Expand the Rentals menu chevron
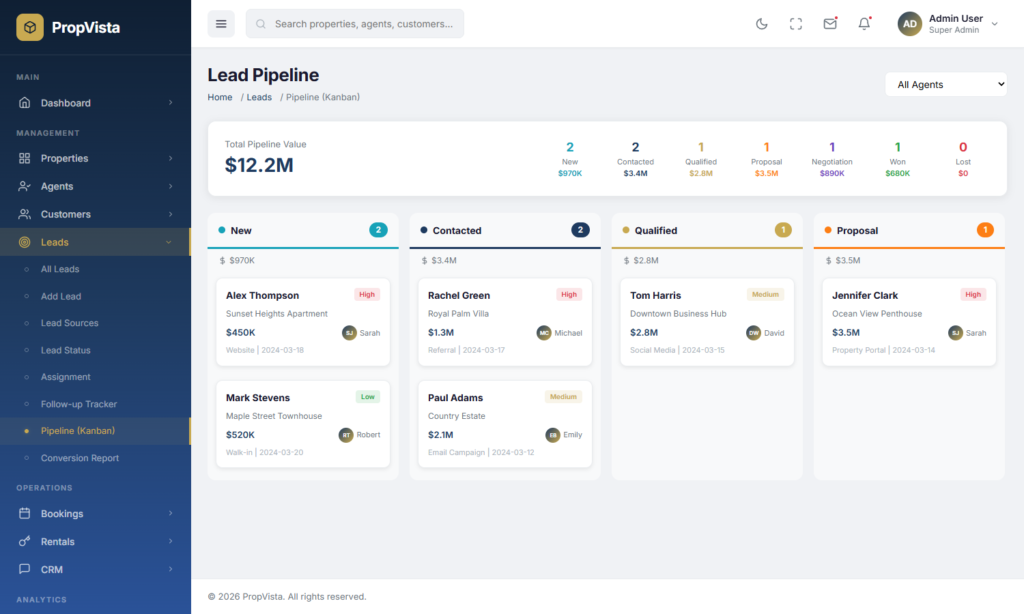The image size is (1024, 614). tap(170, 541)
